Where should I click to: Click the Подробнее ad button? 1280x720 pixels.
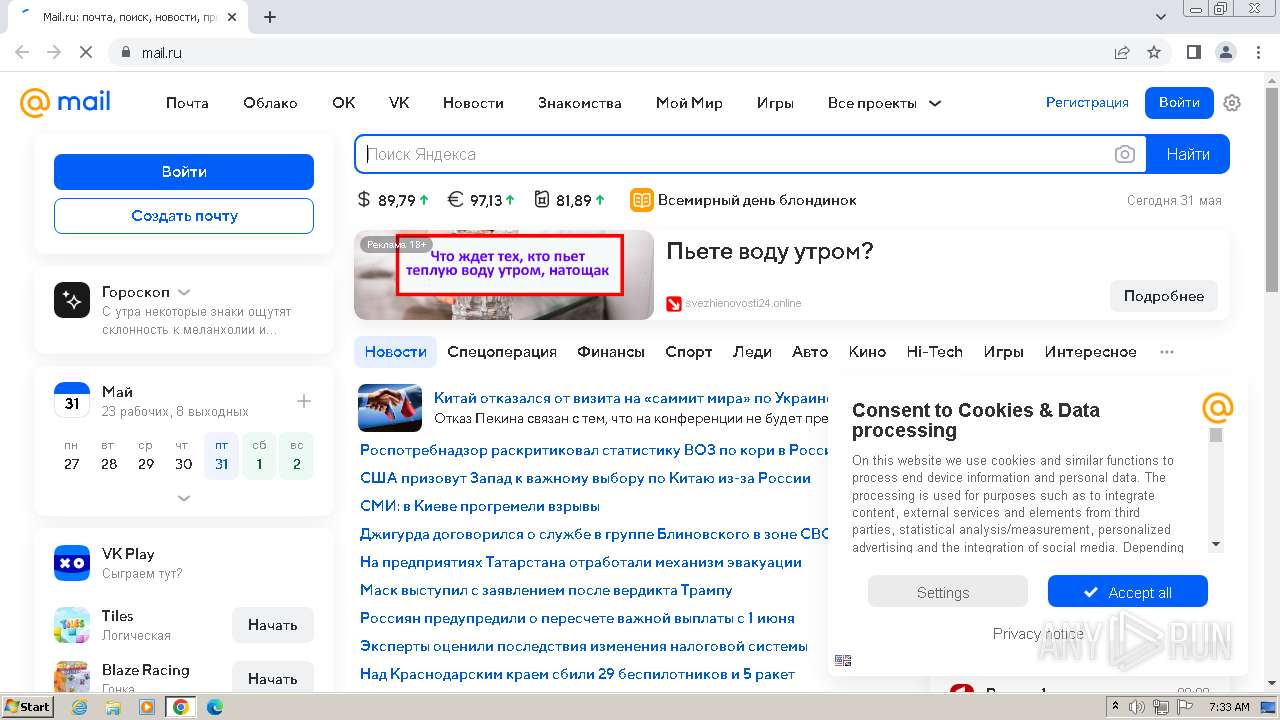pos(1164,296)
